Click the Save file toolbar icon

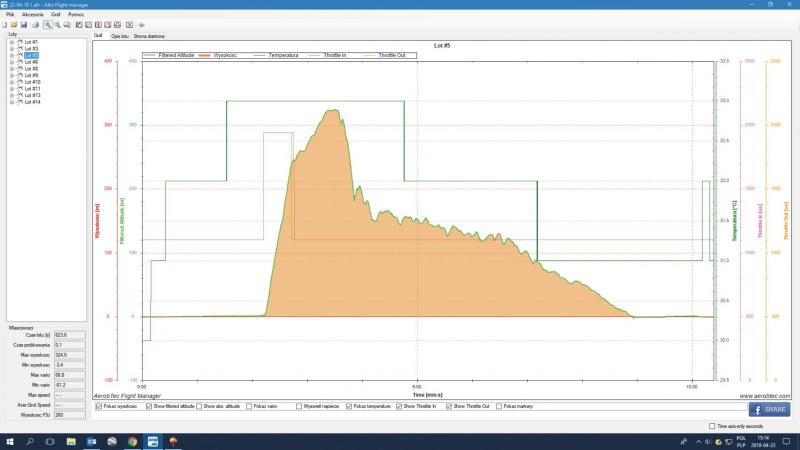(23, 24)
